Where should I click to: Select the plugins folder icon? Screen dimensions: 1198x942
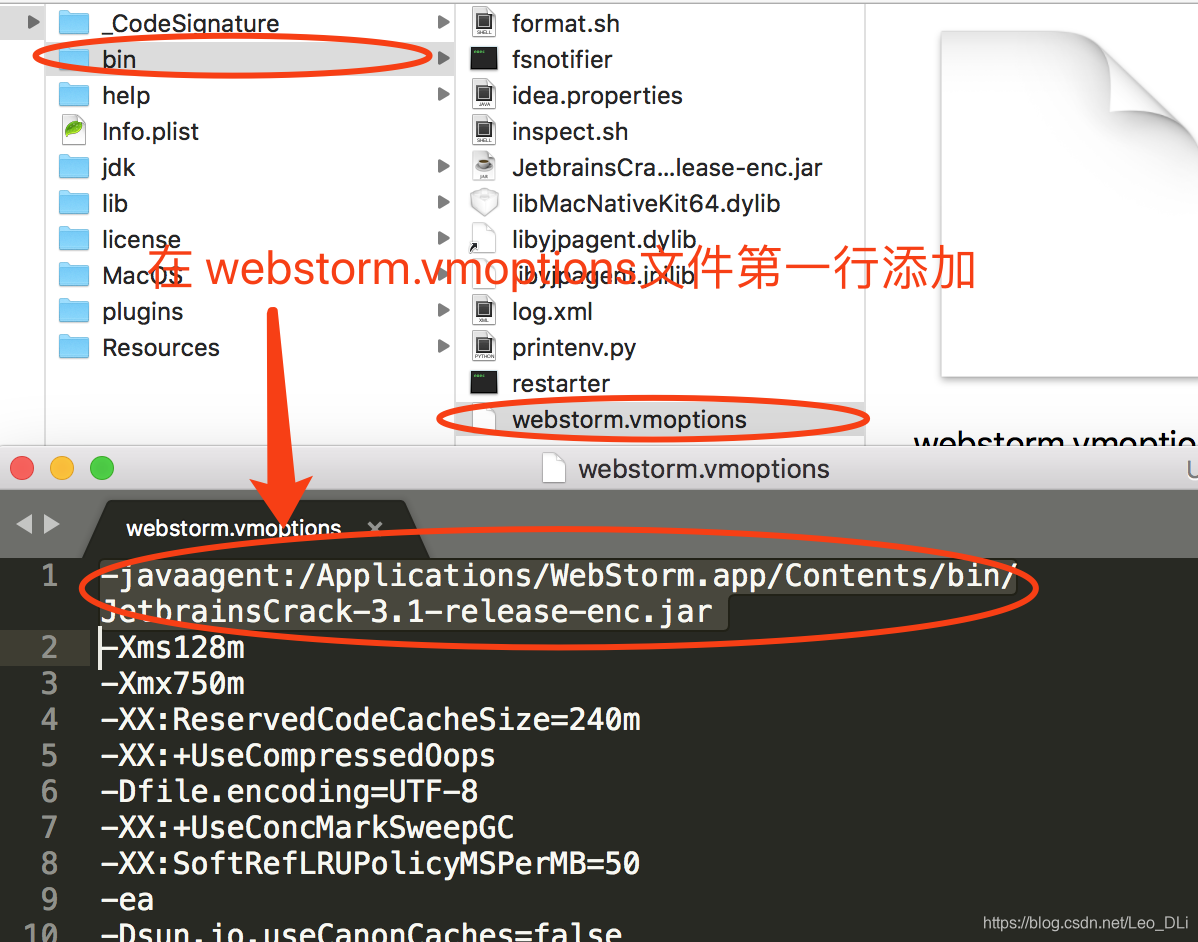coord(74,311)
